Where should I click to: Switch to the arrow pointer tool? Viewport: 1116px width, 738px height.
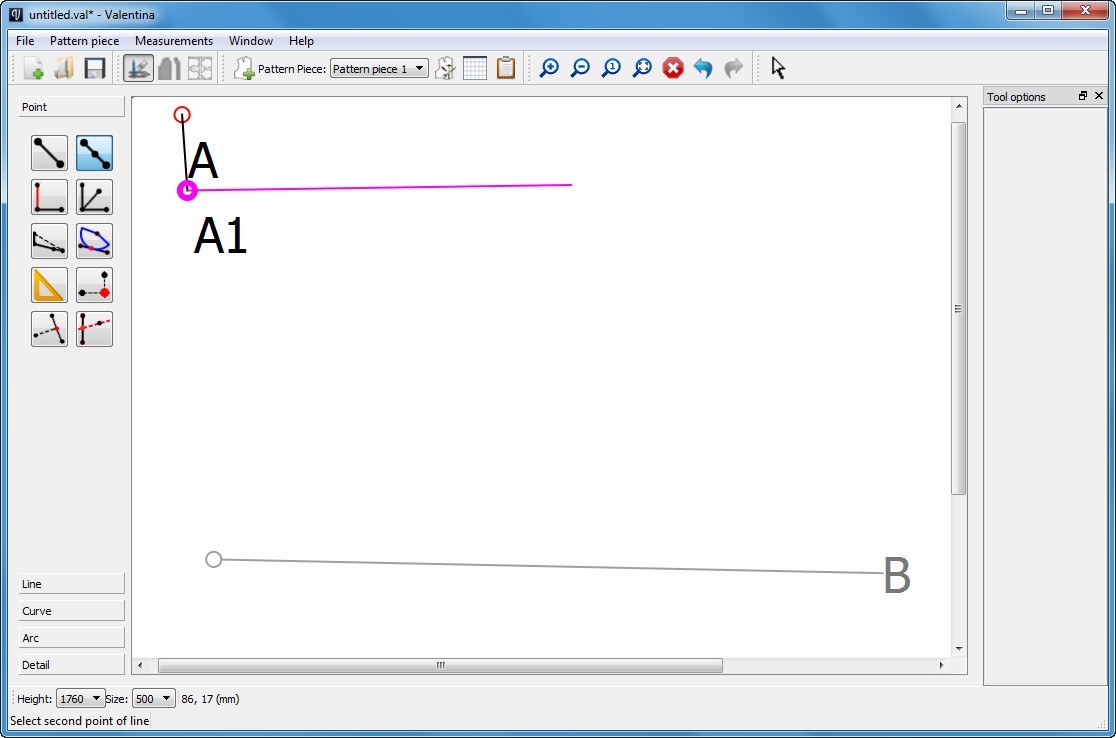778,68
